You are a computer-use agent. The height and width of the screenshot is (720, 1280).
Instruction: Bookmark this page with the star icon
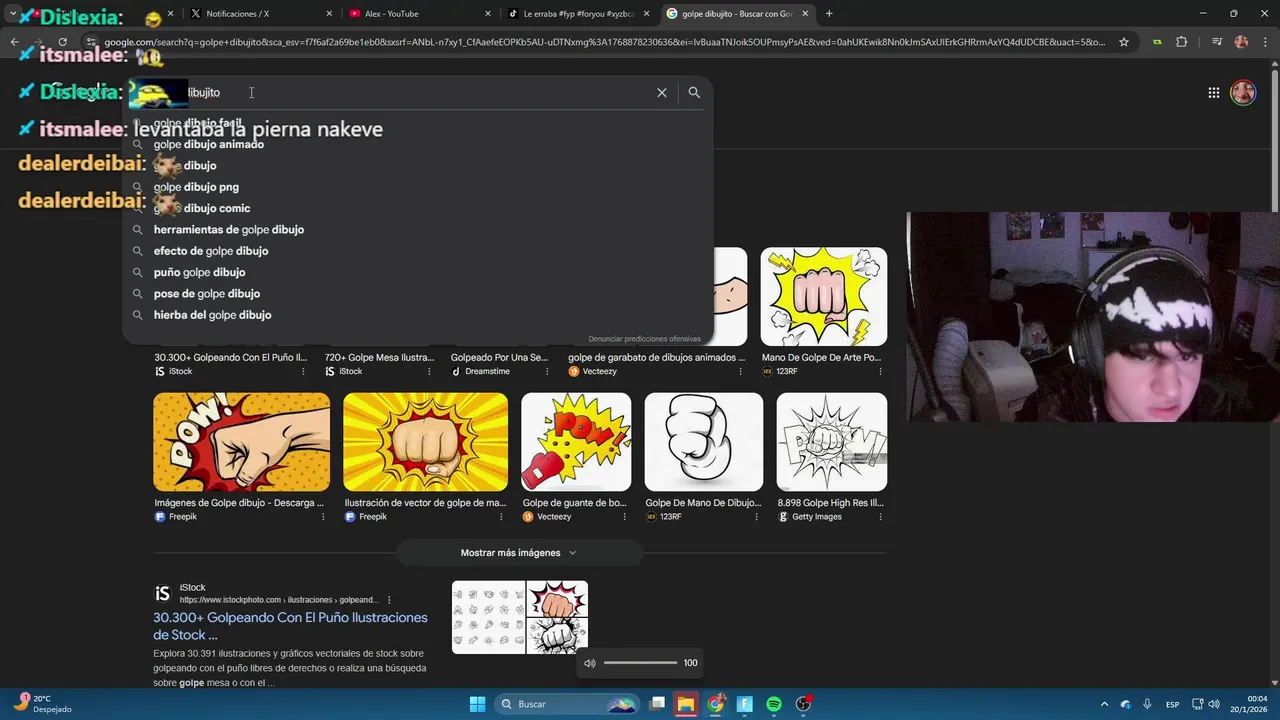pos(1124,42)
